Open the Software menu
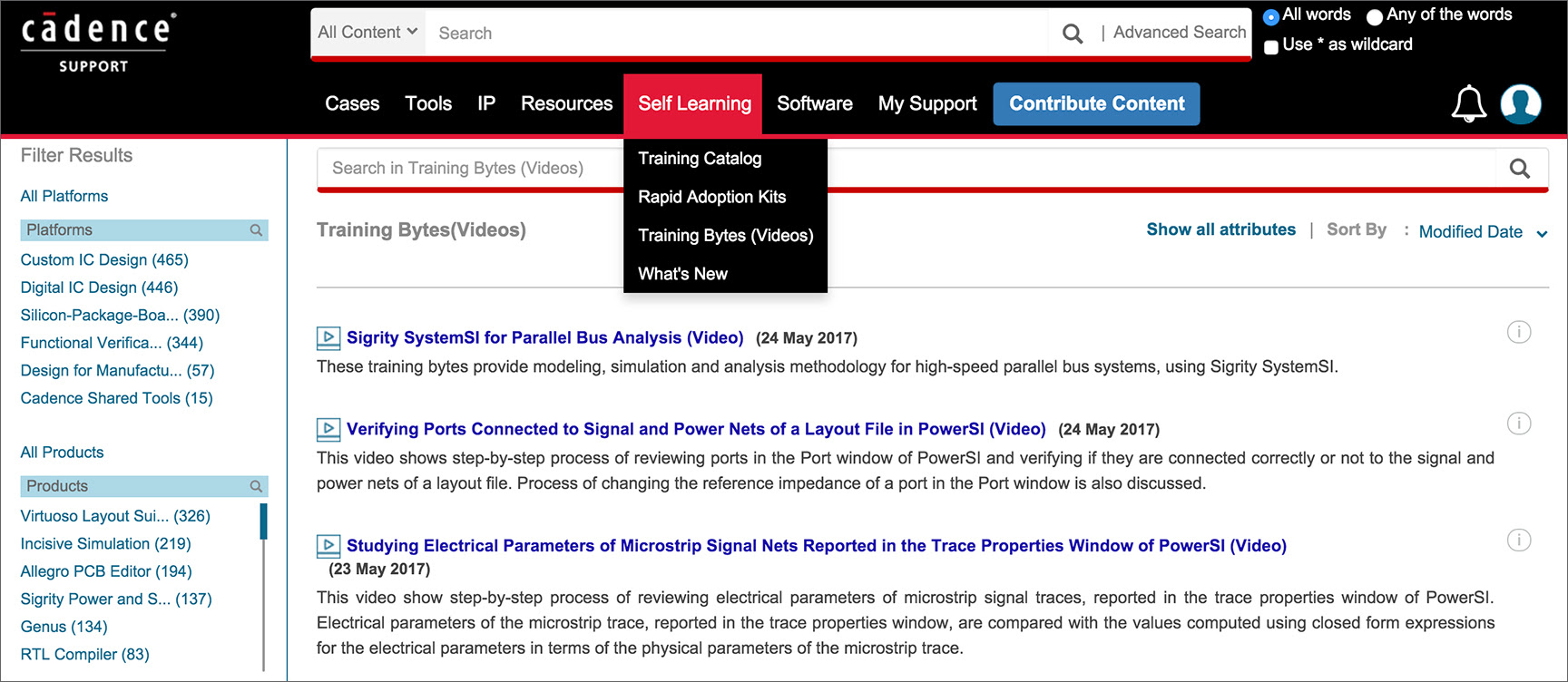The width and height of the screenshot is (1568, 682). coord(815,103)
